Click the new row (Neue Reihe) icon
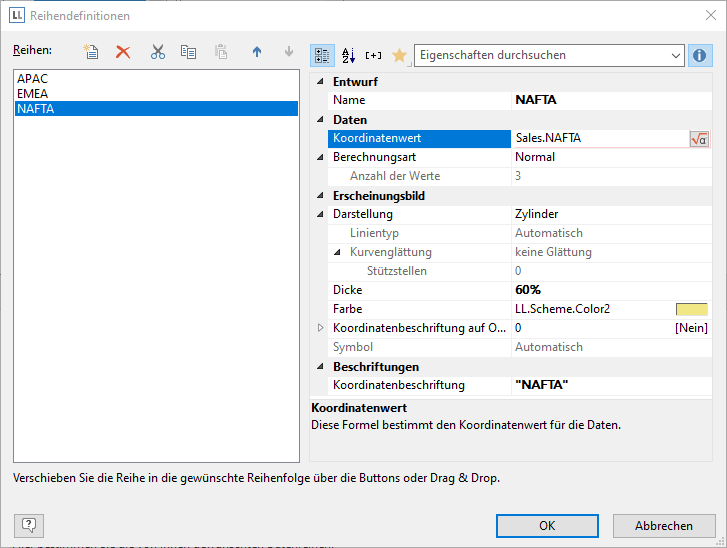Viewport: 727px width, 548px height. tap(91, 52)
